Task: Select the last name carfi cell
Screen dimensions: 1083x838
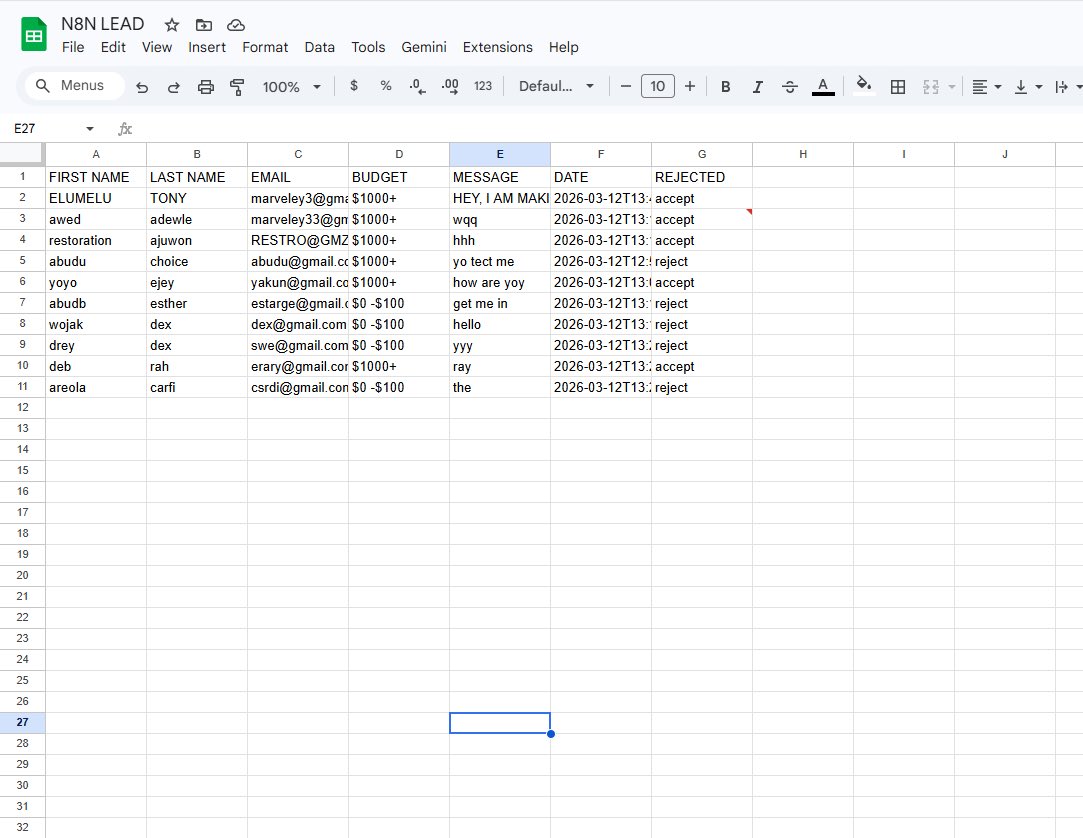Action: click(197, 387)
